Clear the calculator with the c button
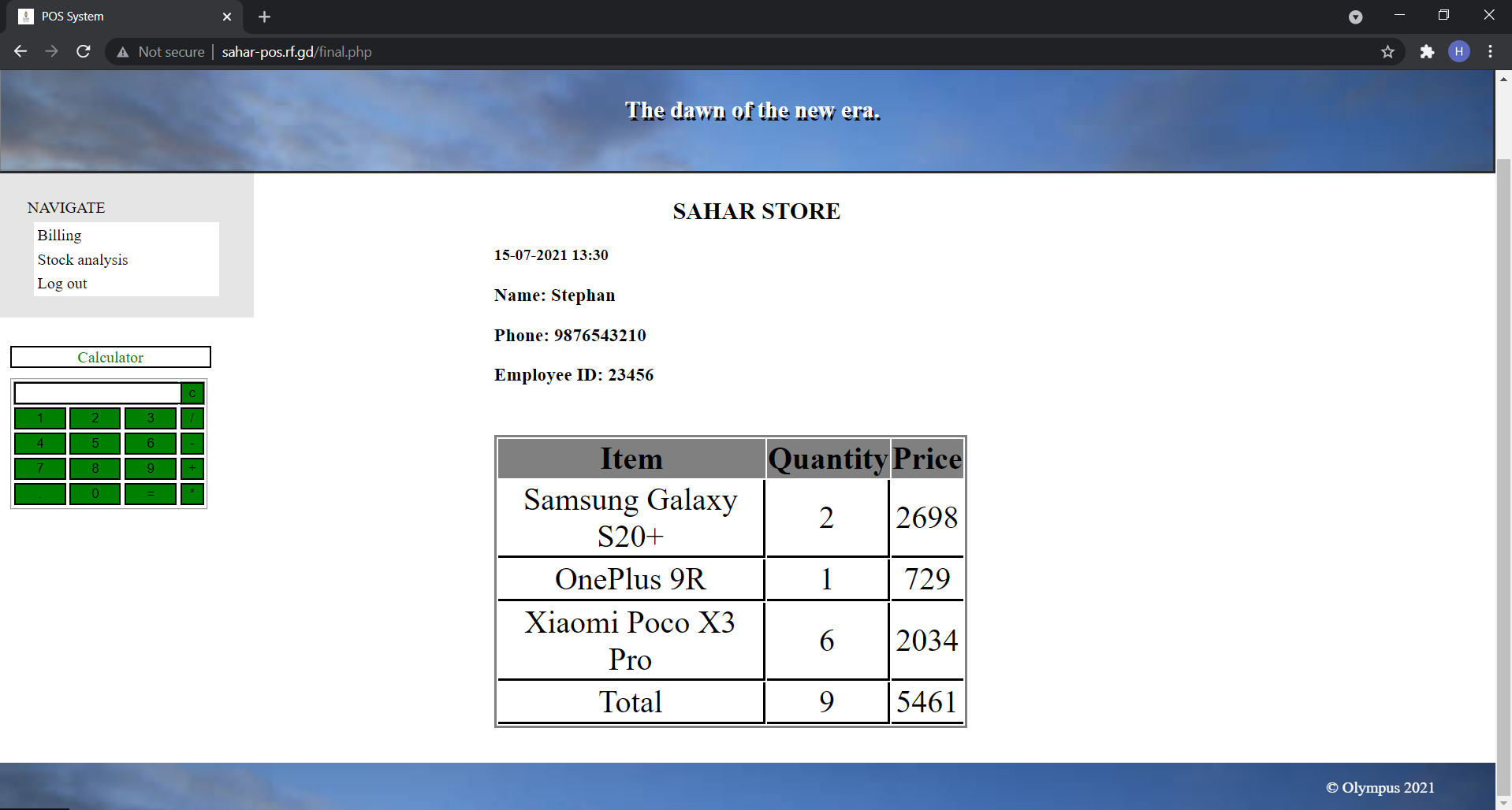1512x810 pixels. 192,393
